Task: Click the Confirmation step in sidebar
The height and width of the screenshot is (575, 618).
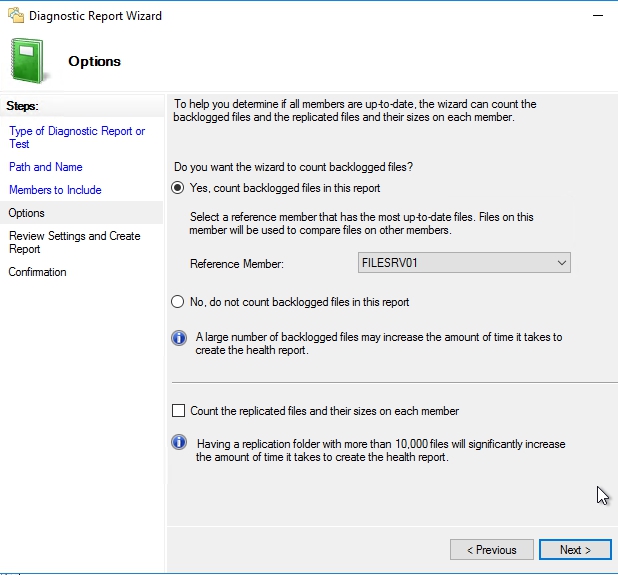Action: 38,272
